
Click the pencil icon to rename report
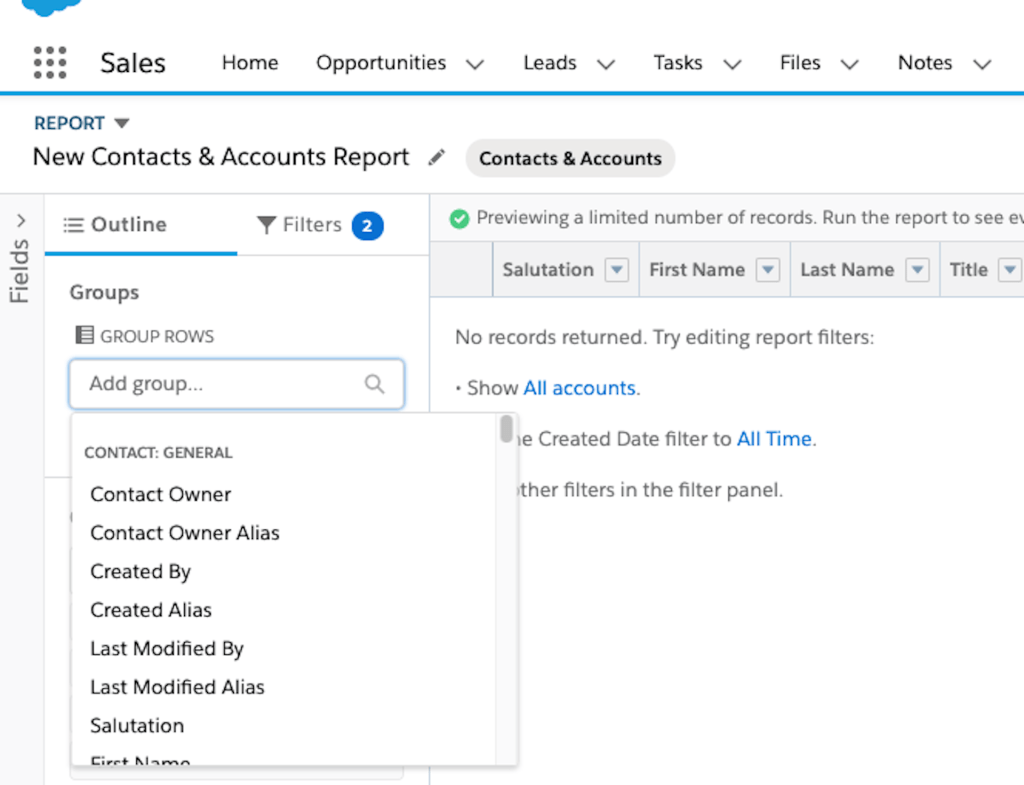tap(436, 158)
